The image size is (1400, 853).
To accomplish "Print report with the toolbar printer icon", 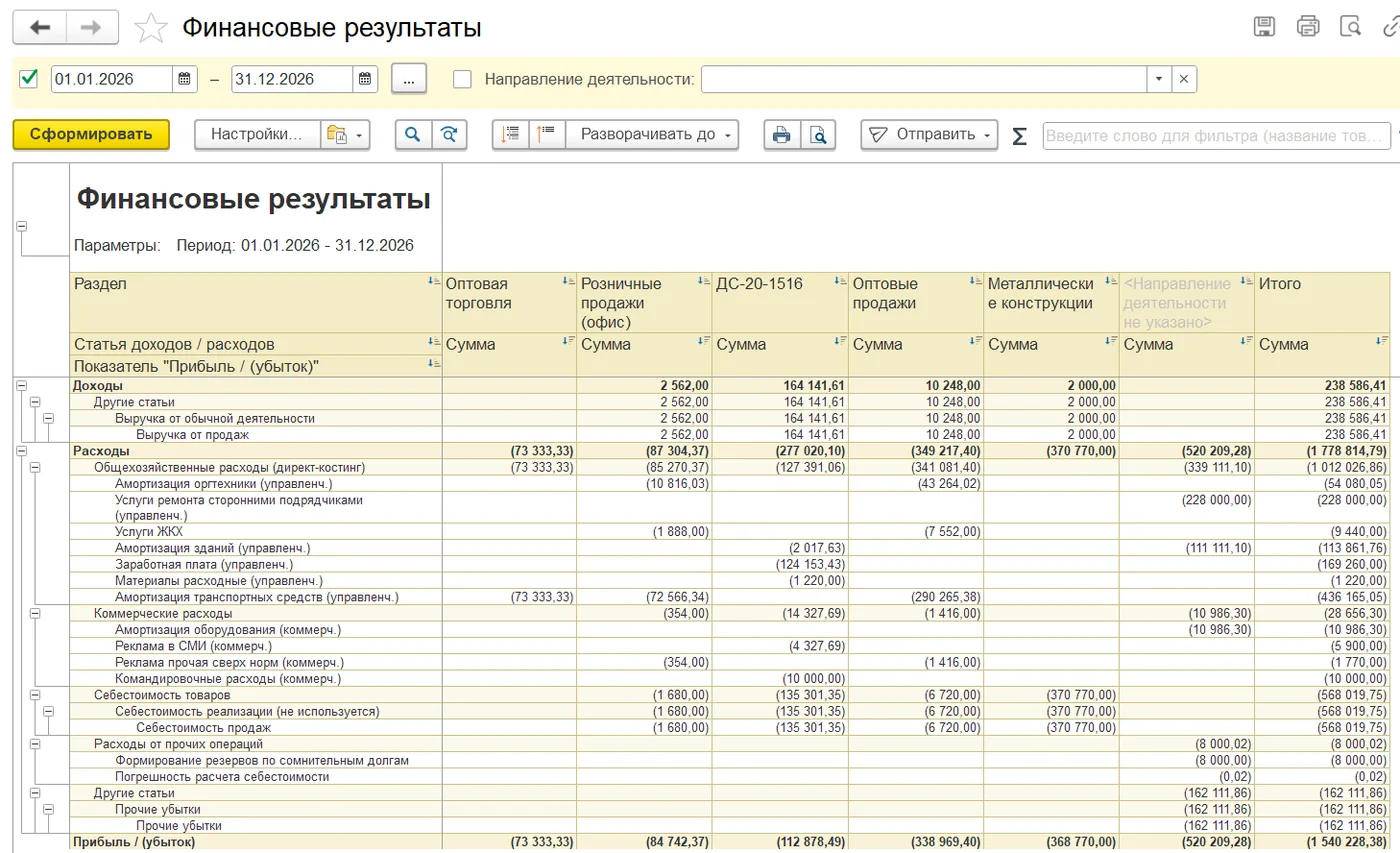I will coord(782,135).
